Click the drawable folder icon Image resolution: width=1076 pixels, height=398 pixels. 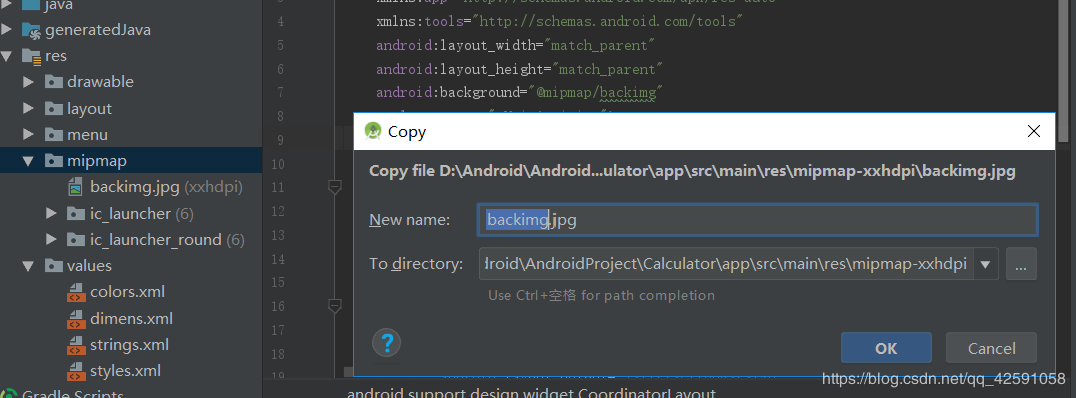[x=54, y=82]
